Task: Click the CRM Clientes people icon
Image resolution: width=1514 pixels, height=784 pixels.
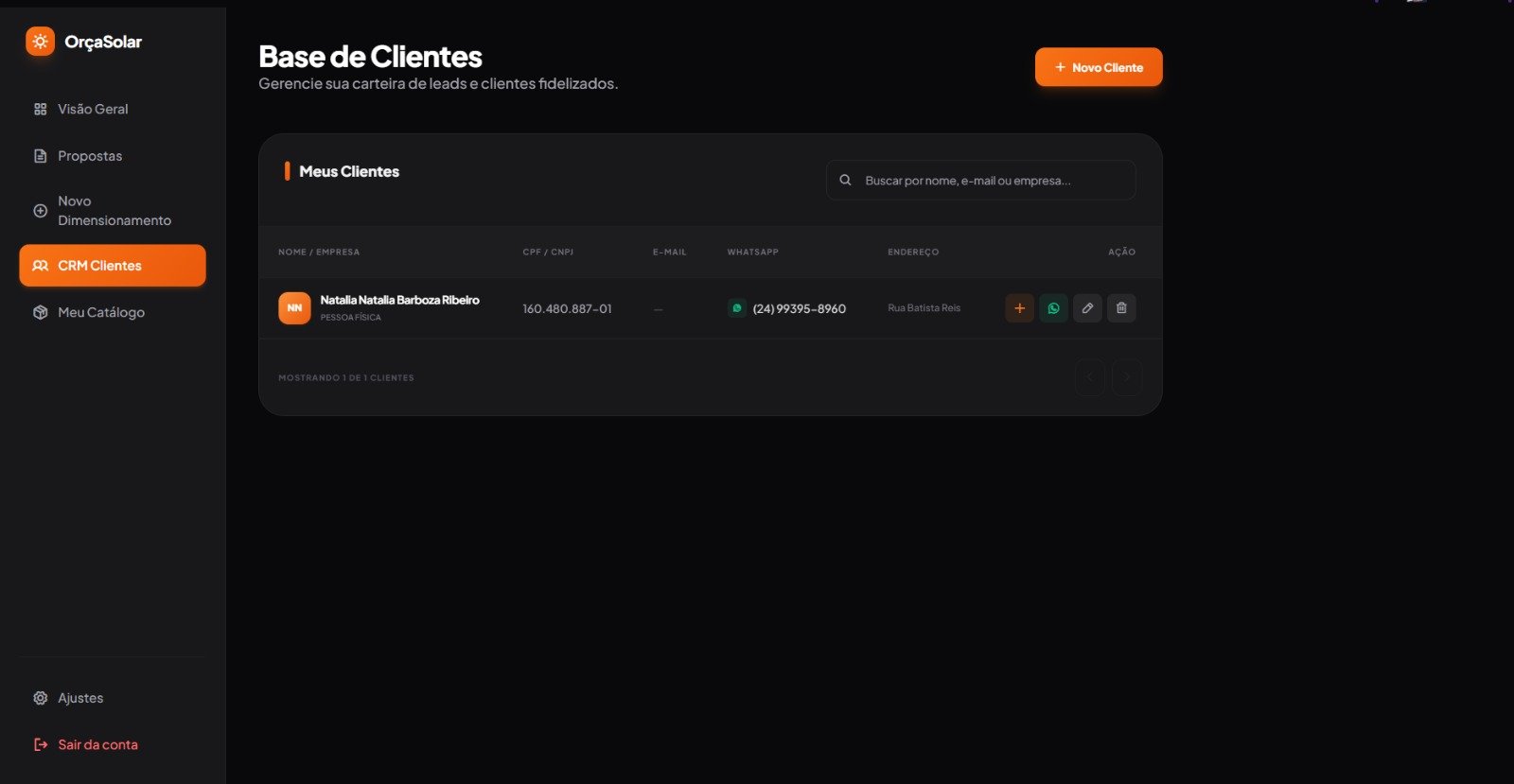Action: (40, 266)
